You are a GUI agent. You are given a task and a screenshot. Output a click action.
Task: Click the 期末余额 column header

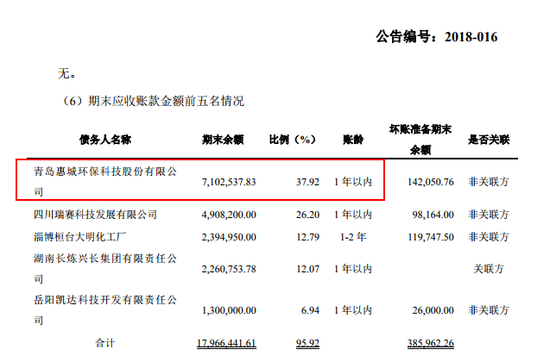(x=223, y=140)
